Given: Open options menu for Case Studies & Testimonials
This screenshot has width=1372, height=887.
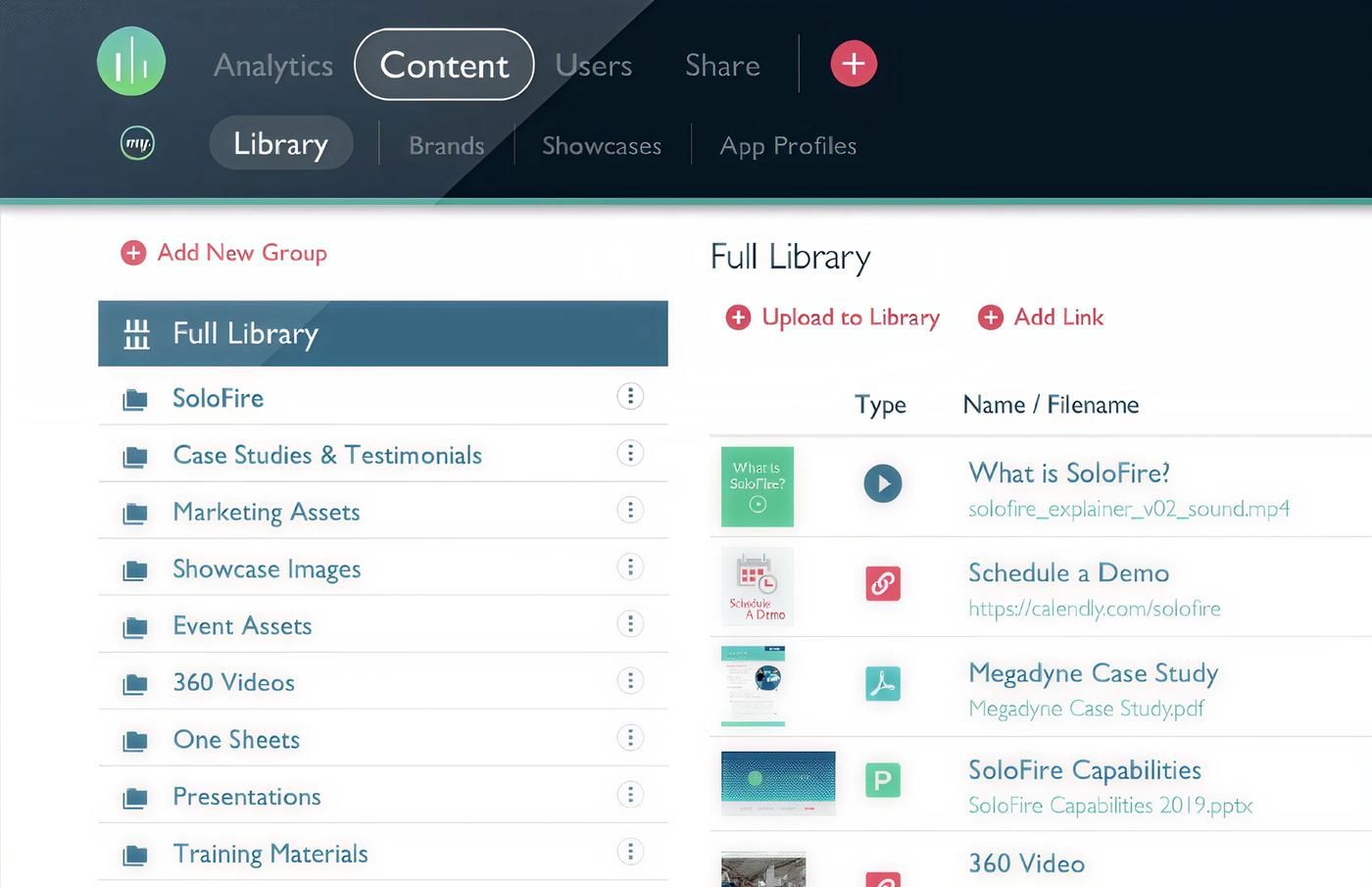Looking at the screenshot, I should point(630,453).
